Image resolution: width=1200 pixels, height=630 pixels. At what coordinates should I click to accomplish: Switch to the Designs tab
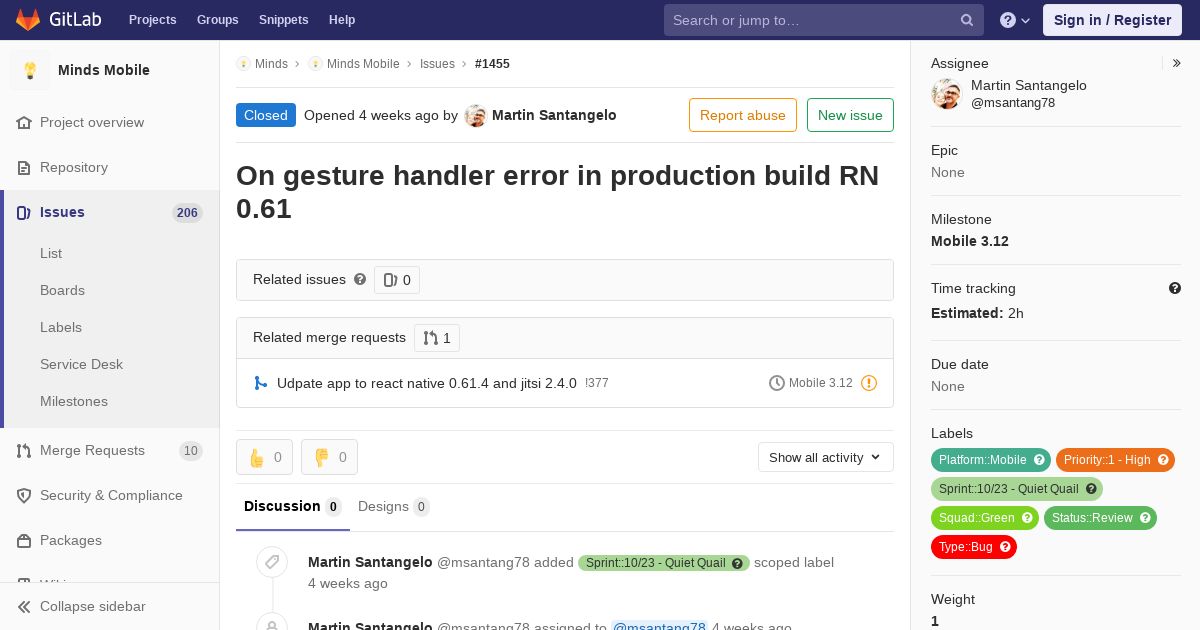pos(393,506)
